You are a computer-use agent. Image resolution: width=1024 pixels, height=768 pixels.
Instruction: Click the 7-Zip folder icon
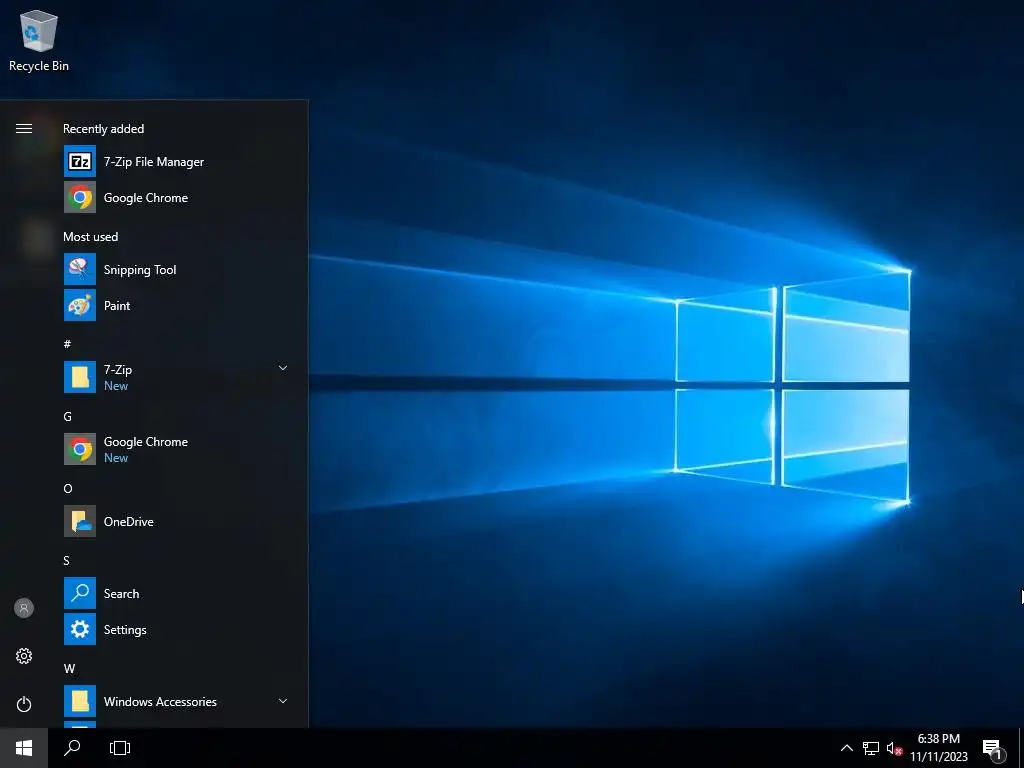80,377
